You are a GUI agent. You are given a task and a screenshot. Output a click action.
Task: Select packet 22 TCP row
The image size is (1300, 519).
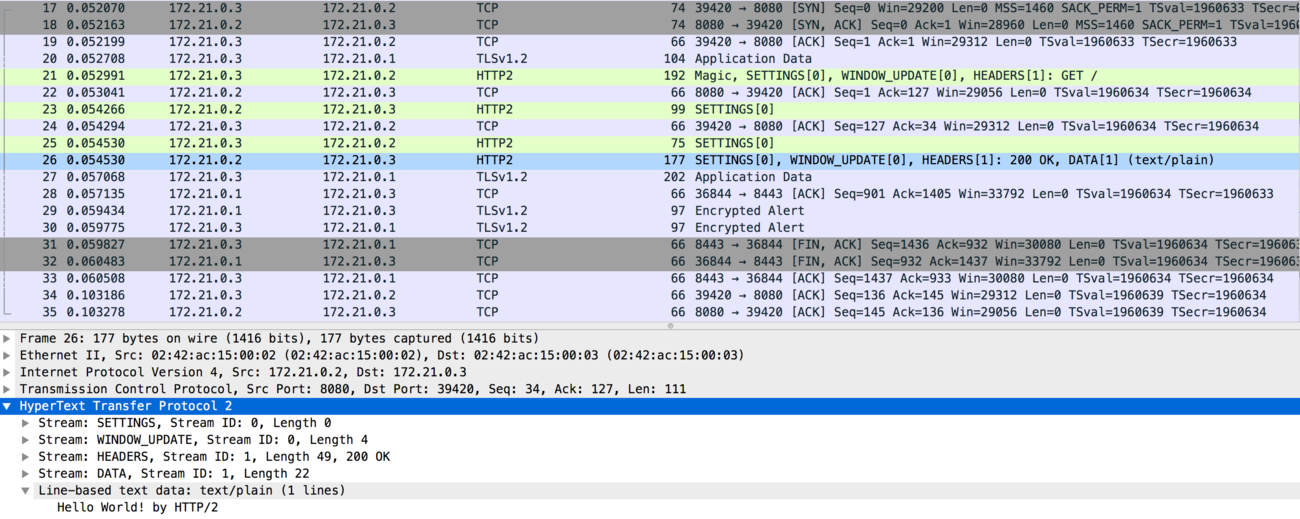click(x=650, y=93)
